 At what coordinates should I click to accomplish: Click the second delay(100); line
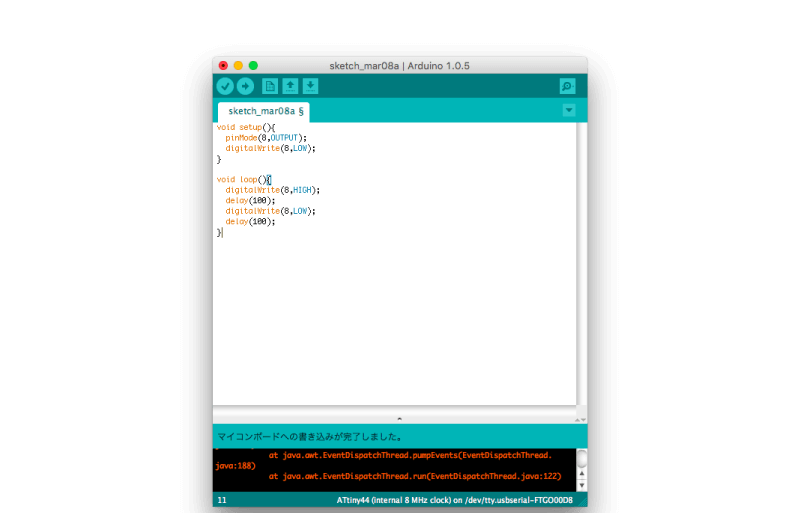pos(250,222)
